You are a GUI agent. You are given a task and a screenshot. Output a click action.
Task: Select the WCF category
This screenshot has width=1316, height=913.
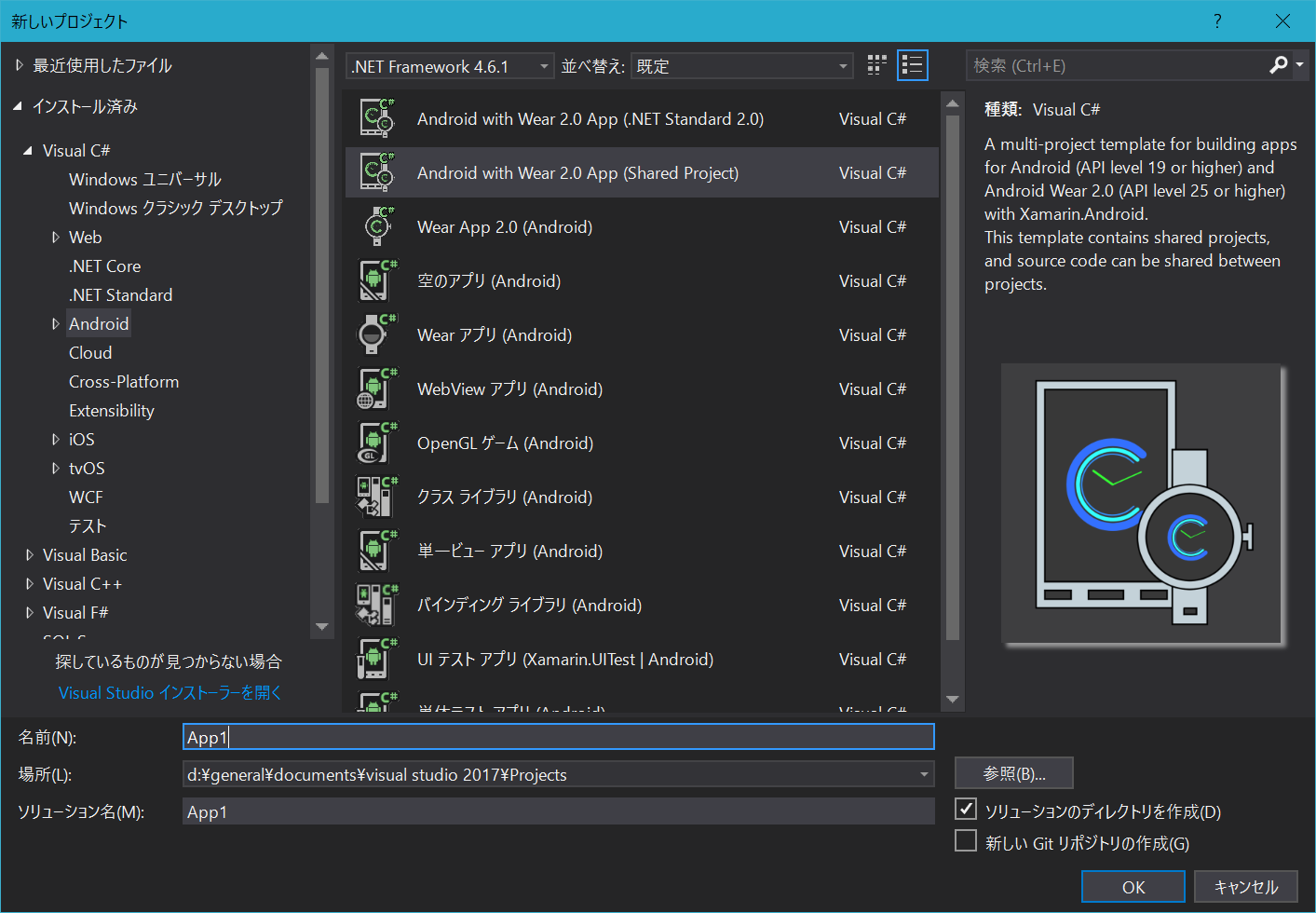coord(86,497)
